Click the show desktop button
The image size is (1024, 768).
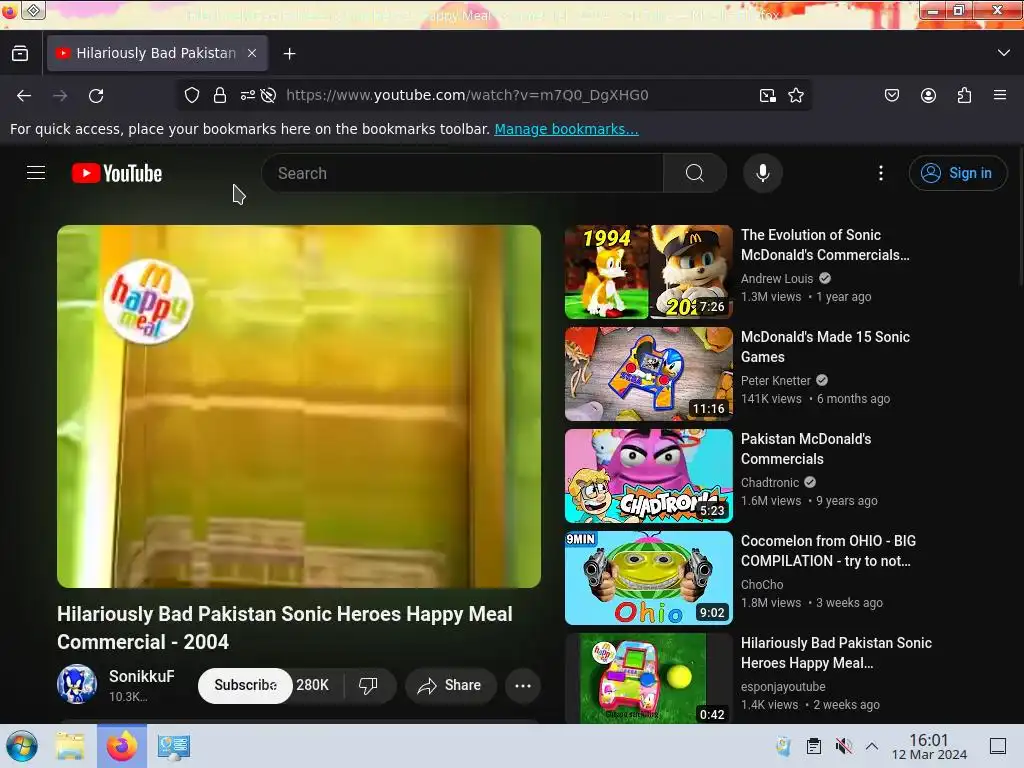[998, 746]
